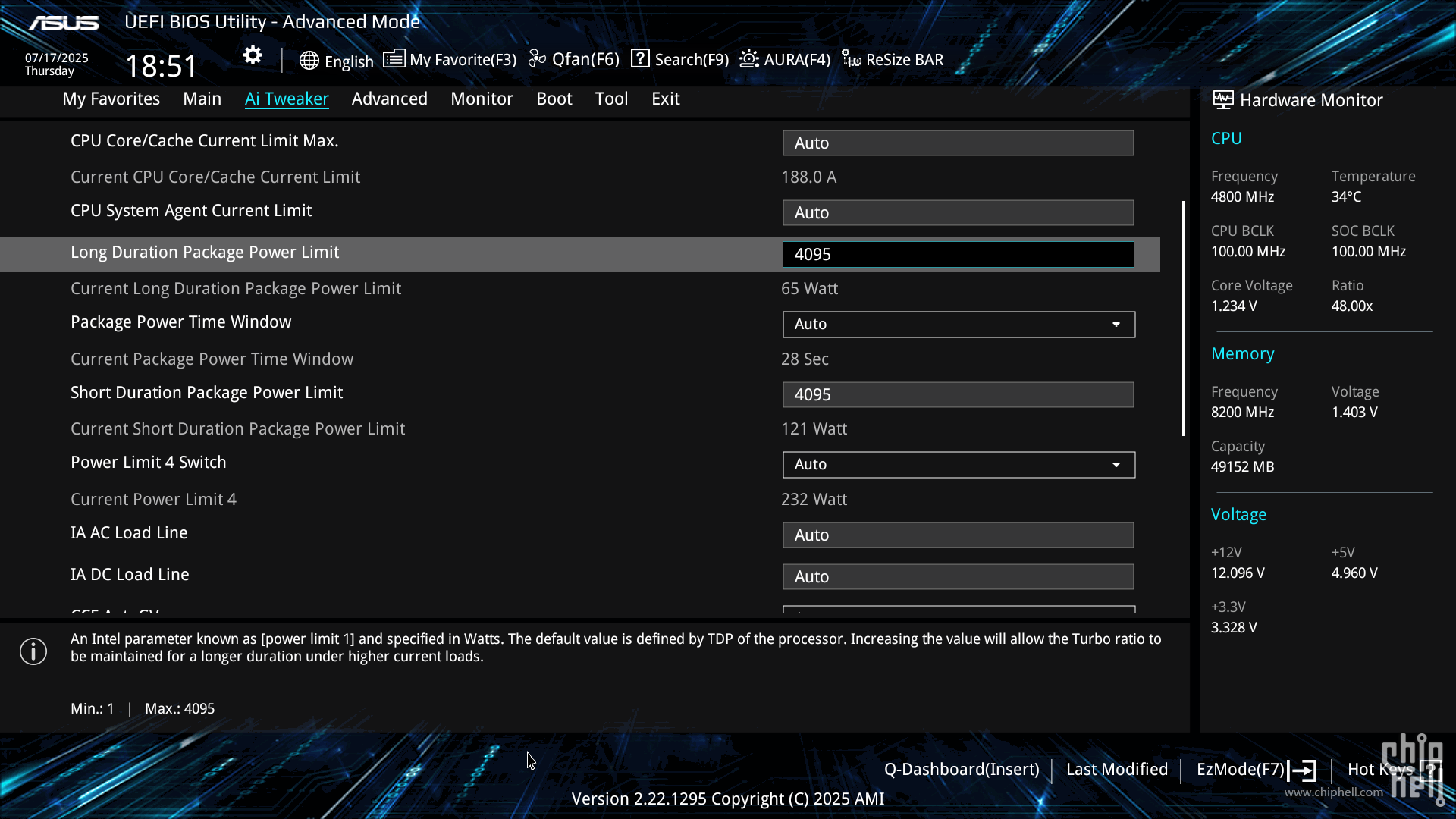This screenshot has width=1456, height=819.
Task: Open Hot Keys help
Action: coord(1380,770)
